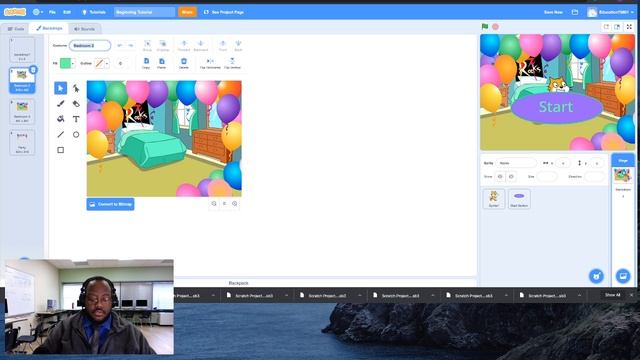
Task: Open Tutorials from the menu bar
Action: [x=94, y=12]
